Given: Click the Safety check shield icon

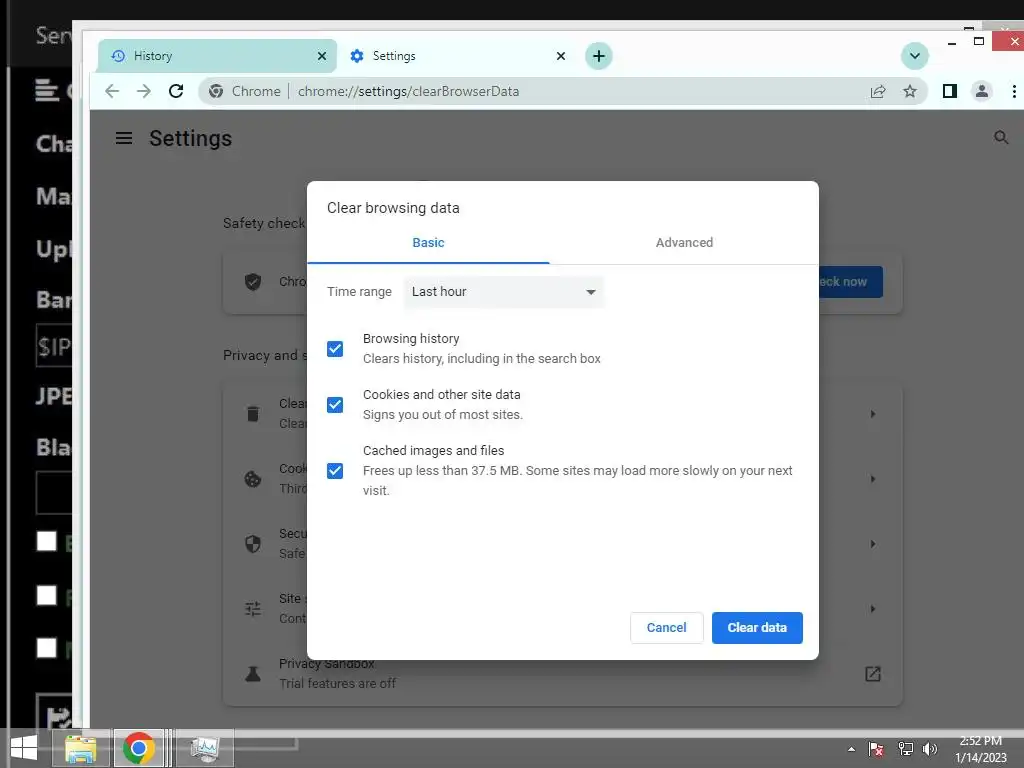Looking at the screenshot, I should pyautogui.click(x=253, y=282).
